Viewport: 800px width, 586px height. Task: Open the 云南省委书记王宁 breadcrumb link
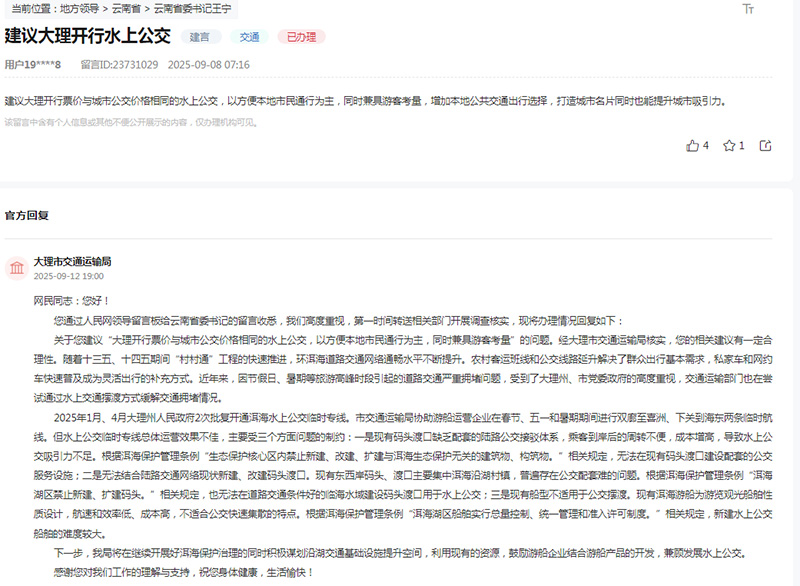point(194,11)
